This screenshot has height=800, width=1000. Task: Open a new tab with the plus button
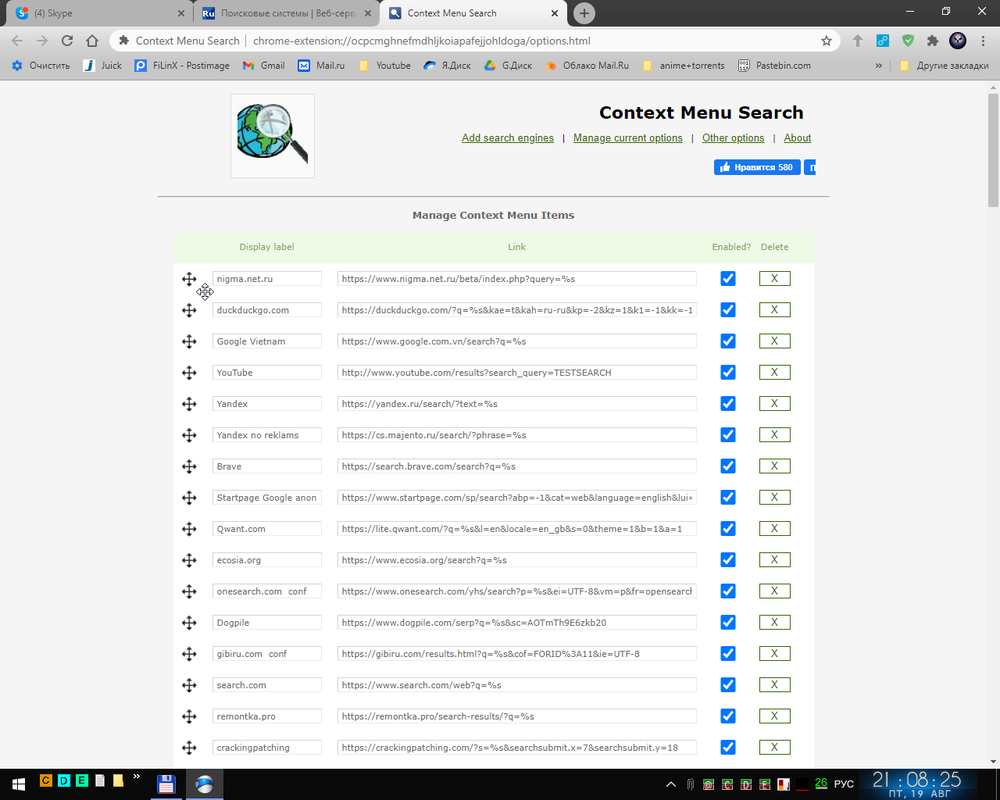[x=584, y=13]
